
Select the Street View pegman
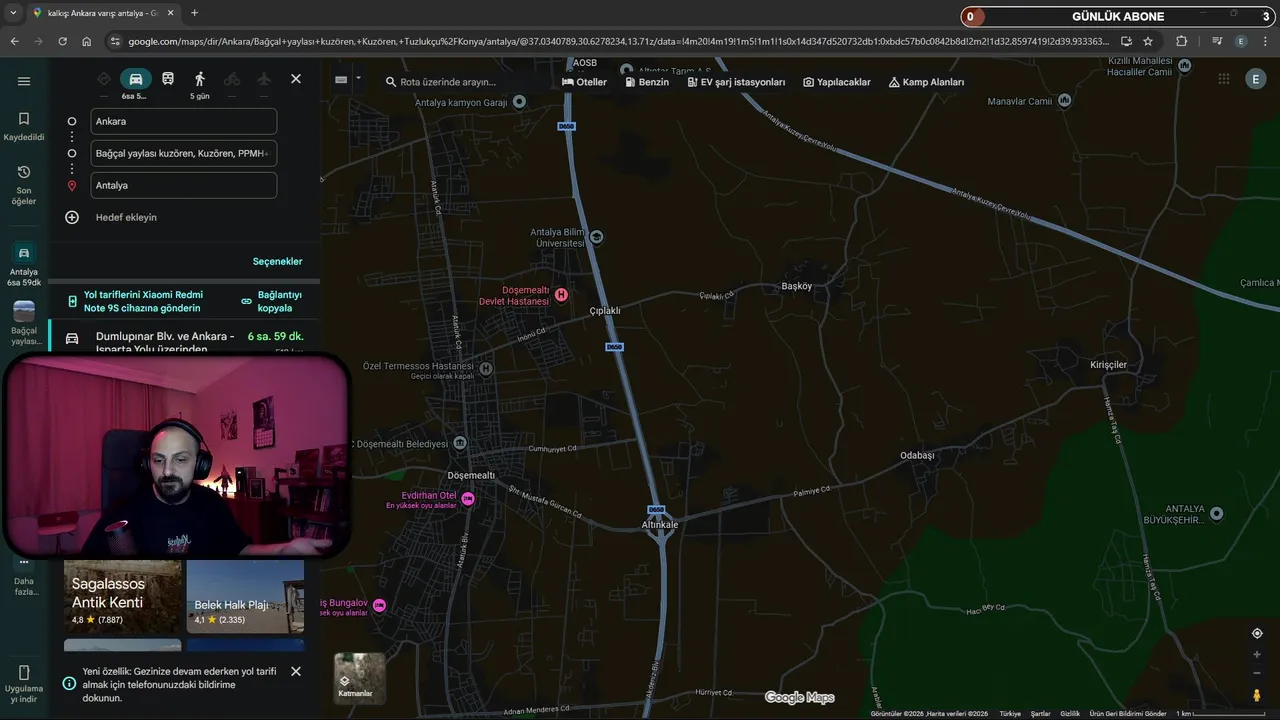click(x=1257, y=695)
